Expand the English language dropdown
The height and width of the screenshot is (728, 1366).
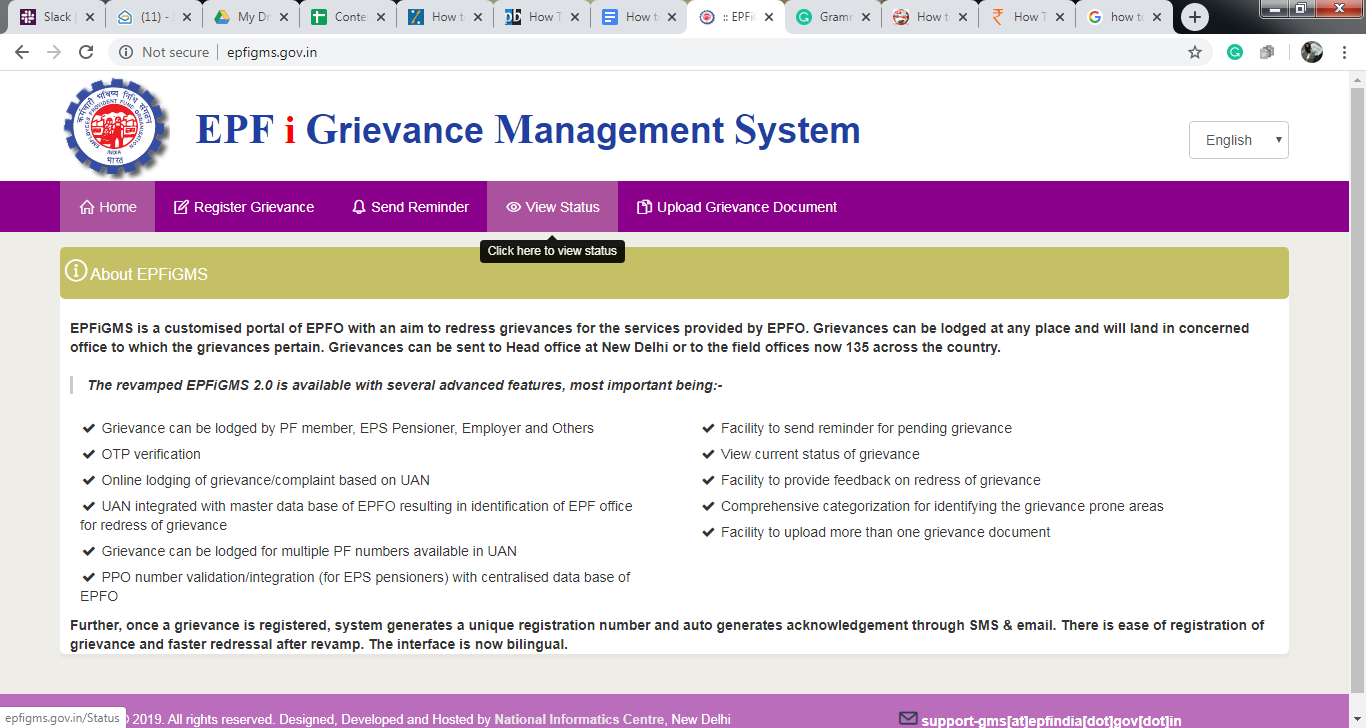click(1238, 140)
